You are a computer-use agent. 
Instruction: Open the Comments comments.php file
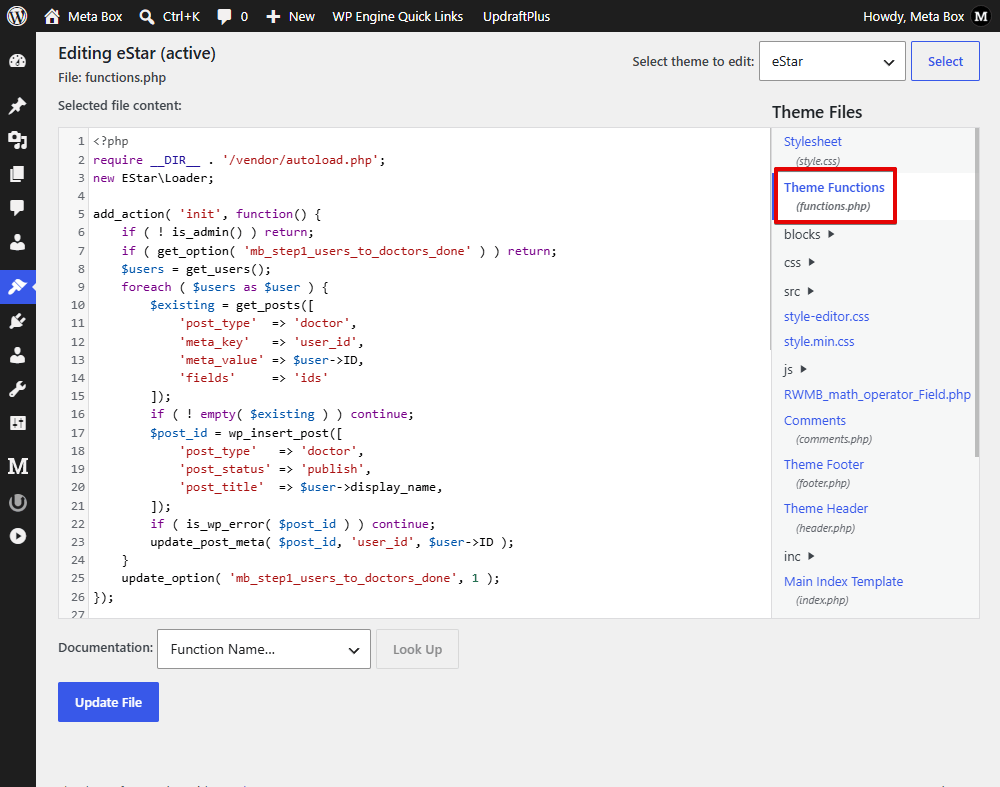tap(815, 420)
